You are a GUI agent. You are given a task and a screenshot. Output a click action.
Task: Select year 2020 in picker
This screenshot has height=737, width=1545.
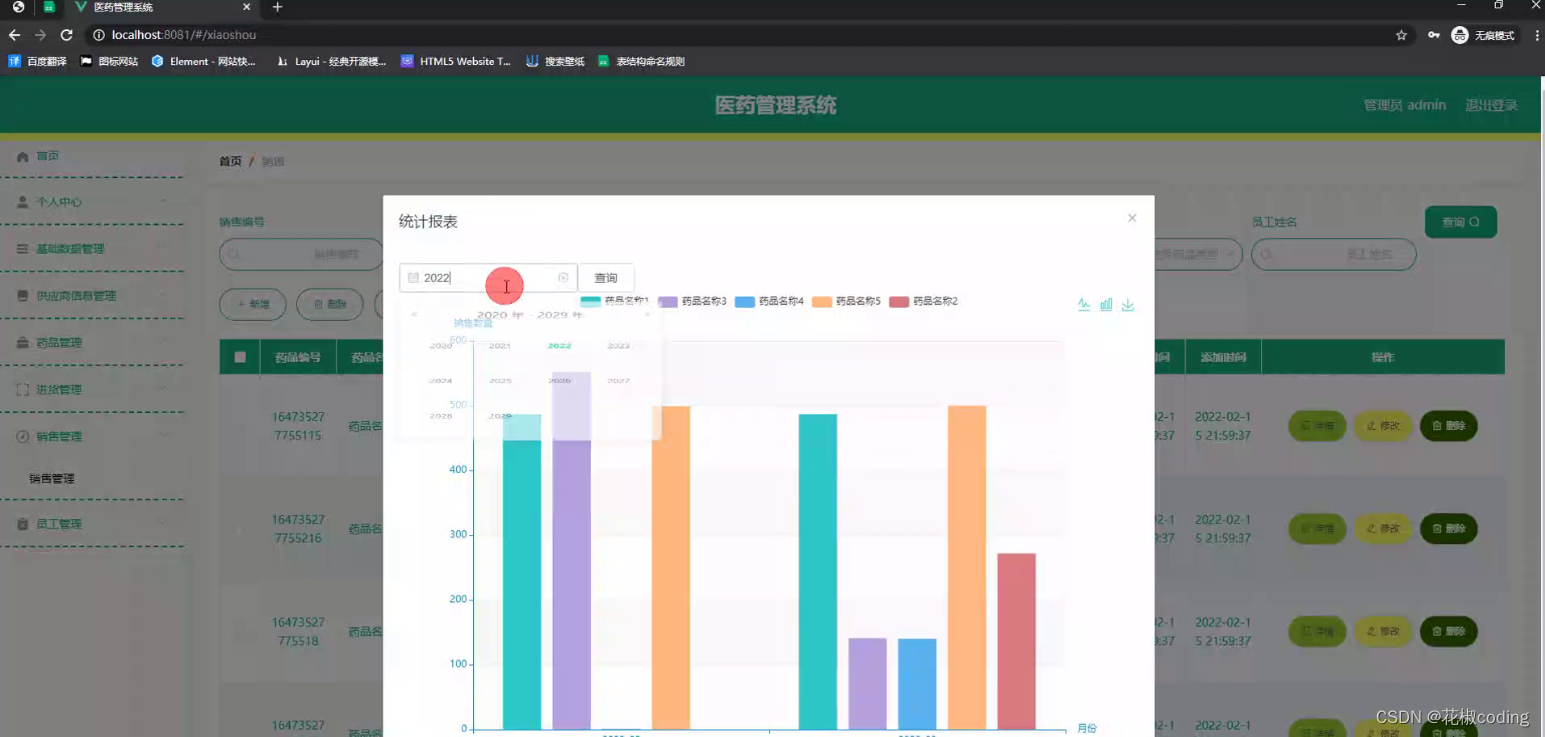441,346
